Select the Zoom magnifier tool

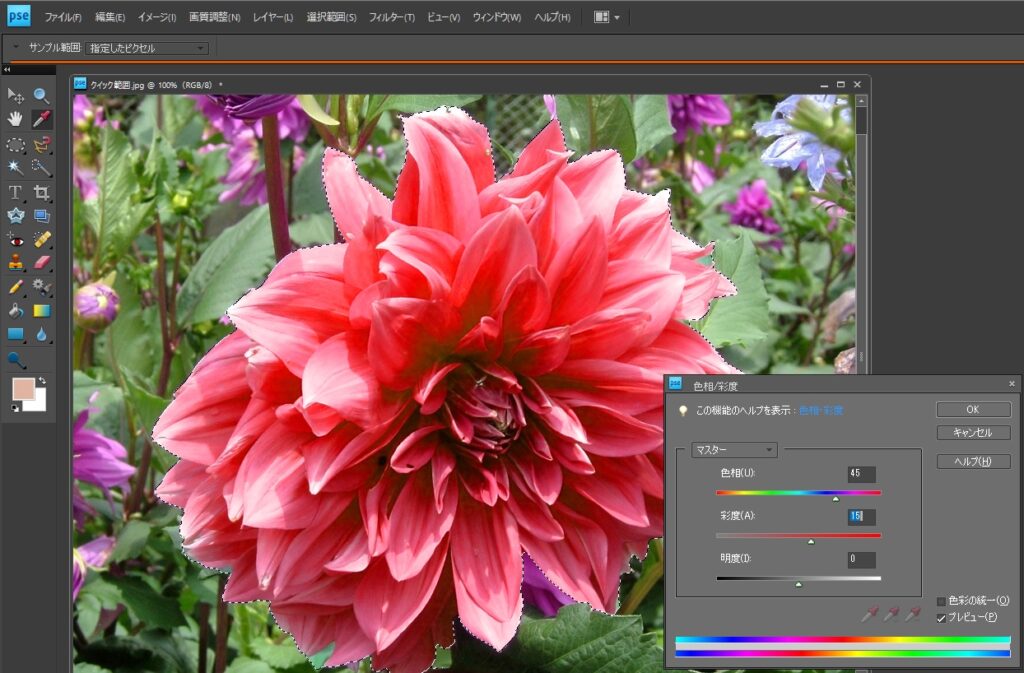(x=42, y=95)
